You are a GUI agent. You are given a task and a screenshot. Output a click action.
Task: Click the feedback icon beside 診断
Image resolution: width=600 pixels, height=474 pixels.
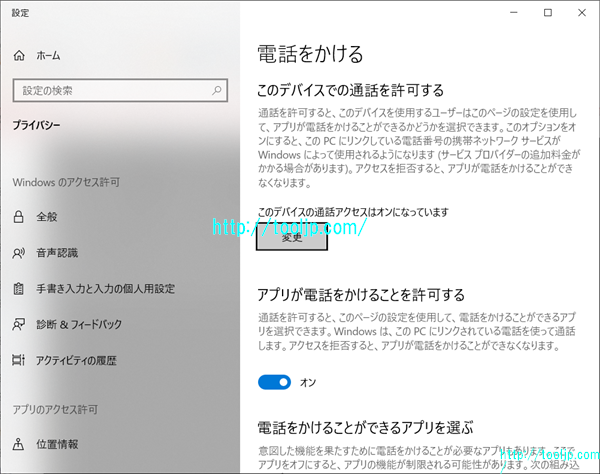pos(18,324)
